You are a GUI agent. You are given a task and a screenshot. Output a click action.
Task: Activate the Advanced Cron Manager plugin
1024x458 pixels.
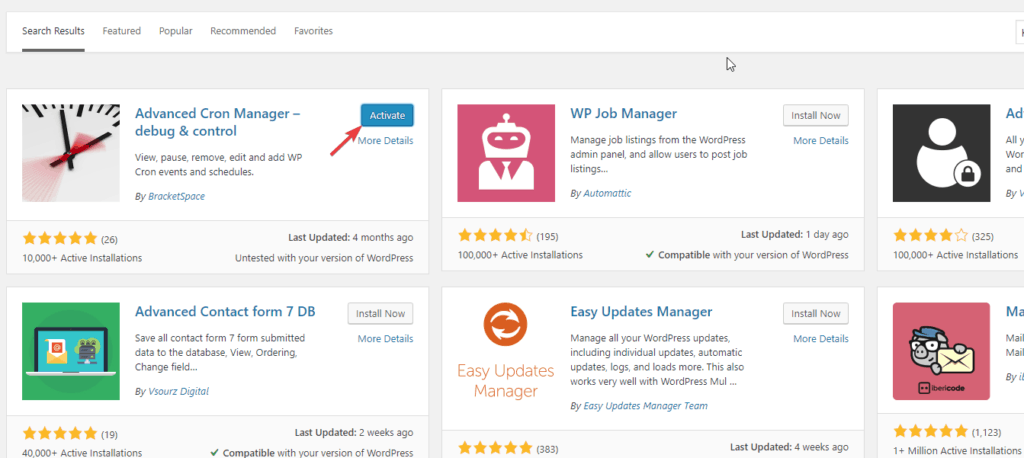pyautogui.click(x=387, y=116)
